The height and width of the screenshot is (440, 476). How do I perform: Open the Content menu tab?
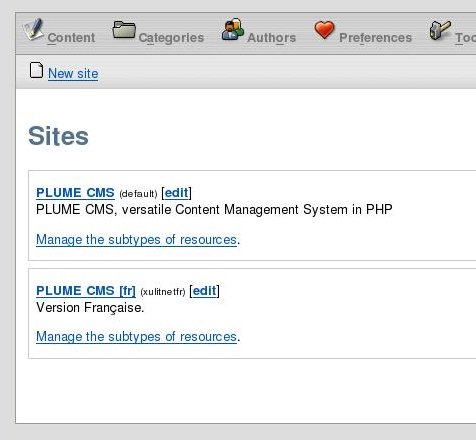[71, 38]
